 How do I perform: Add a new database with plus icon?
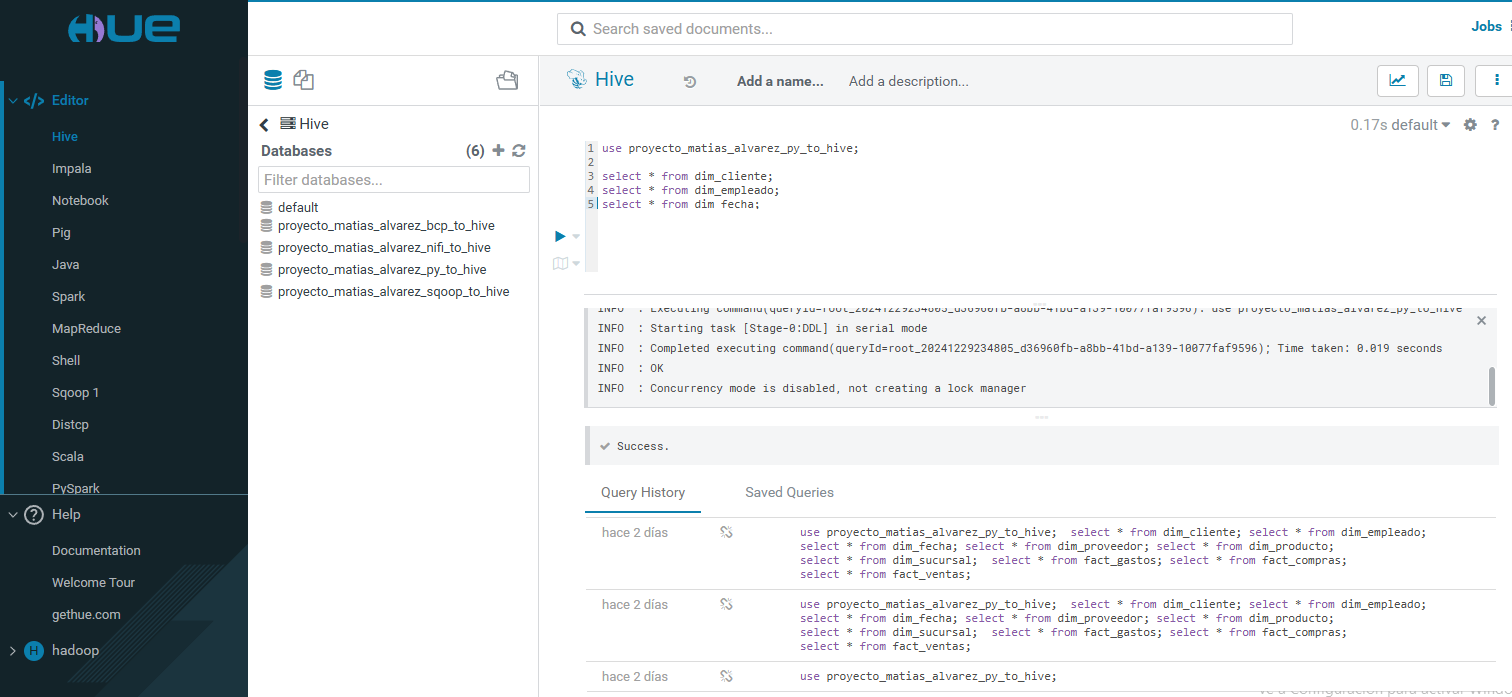tap(499, 151)
